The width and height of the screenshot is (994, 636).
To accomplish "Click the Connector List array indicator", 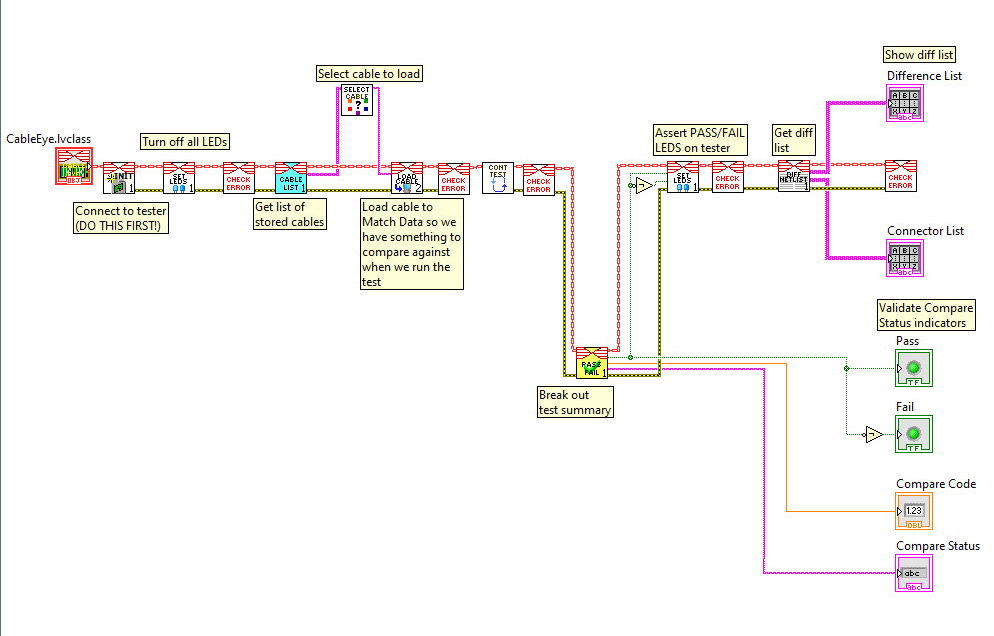I will pos(903,258).
